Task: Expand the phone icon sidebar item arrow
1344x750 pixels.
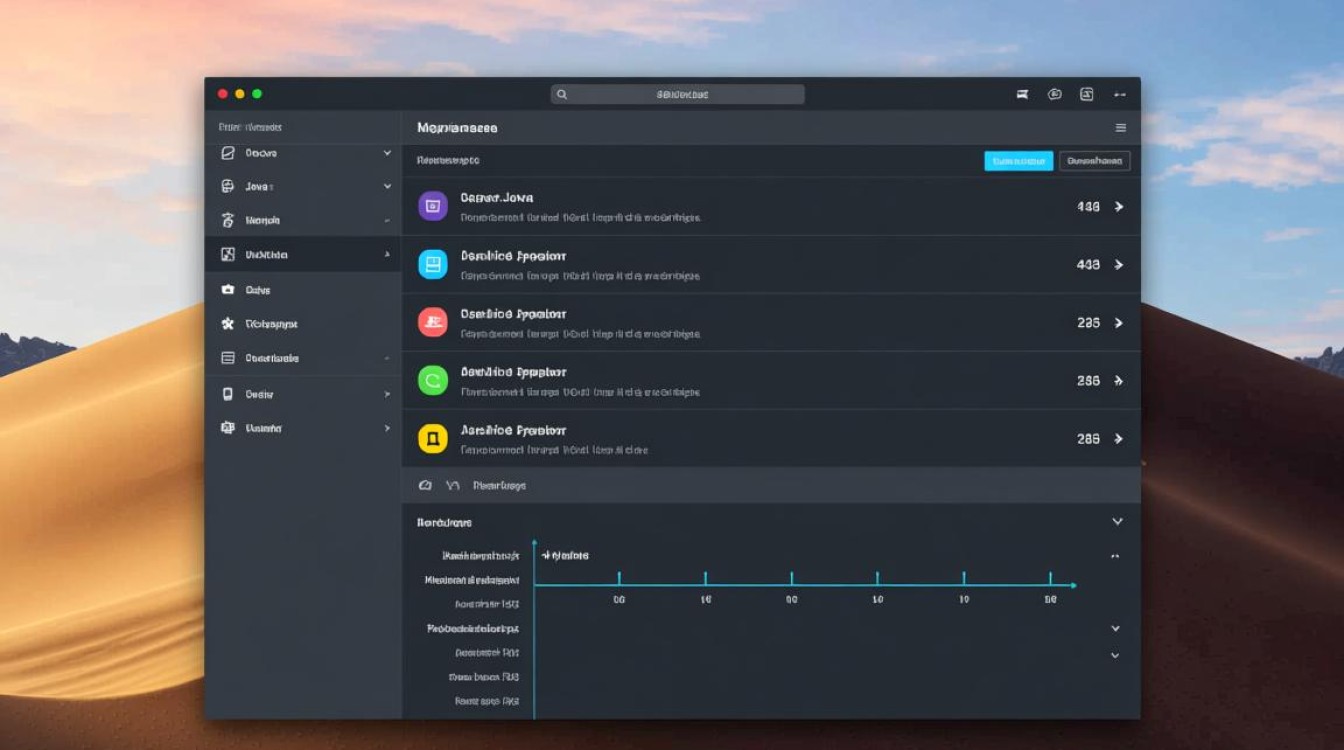Action: tap(387, 395)
